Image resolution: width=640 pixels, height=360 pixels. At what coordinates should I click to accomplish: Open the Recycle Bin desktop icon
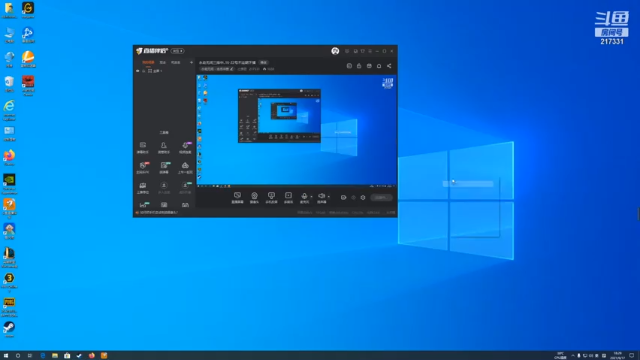[9, 83]
